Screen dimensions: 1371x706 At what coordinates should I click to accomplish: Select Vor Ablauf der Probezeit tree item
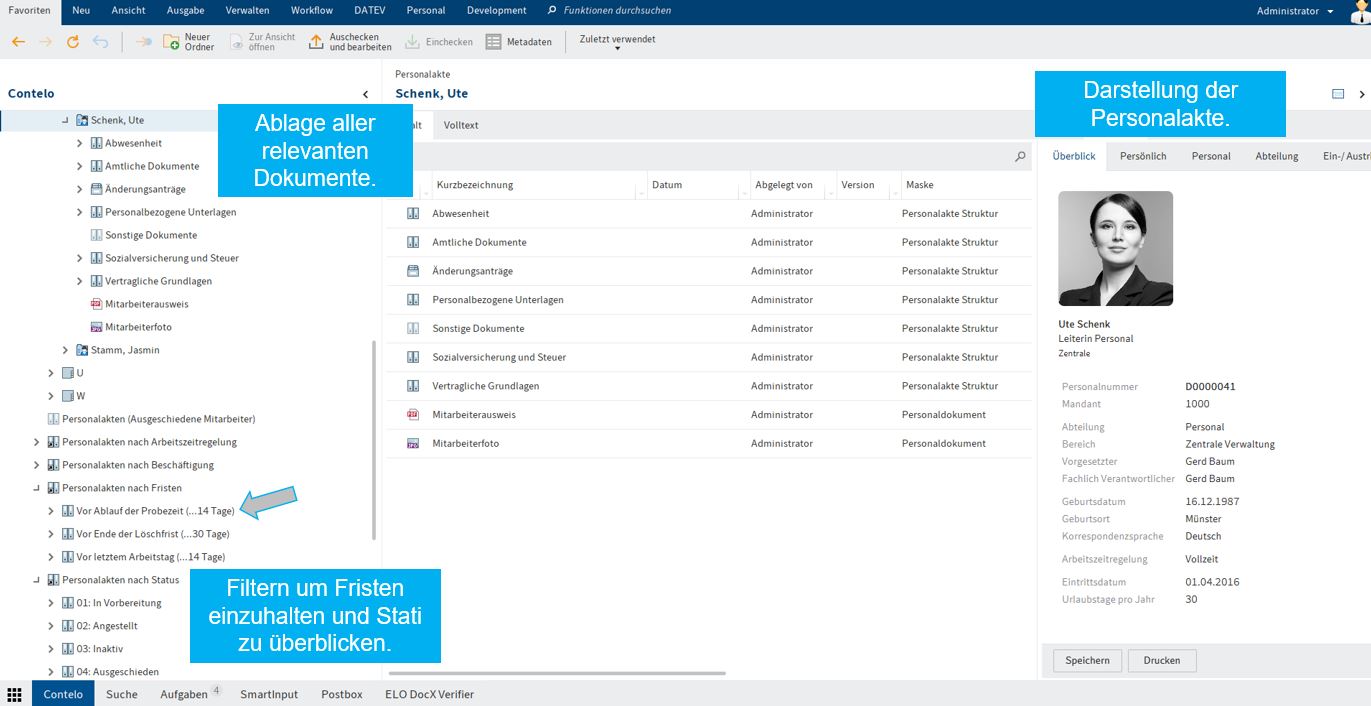155,511
